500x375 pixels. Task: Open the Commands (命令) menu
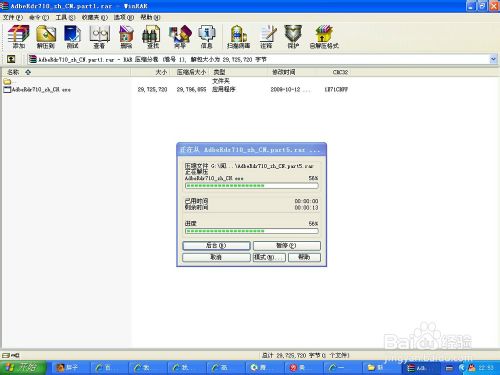click(39, 17)
